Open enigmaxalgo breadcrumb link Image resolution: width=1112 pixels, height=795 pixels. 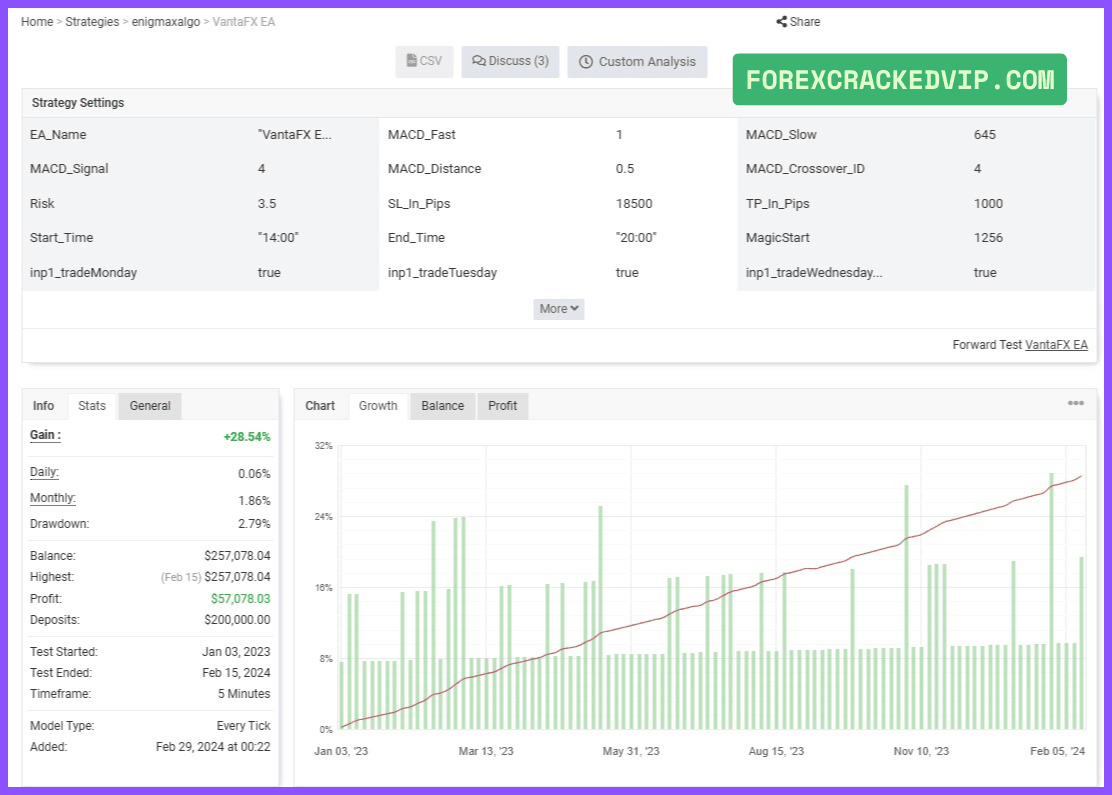(x=166, y=22)
